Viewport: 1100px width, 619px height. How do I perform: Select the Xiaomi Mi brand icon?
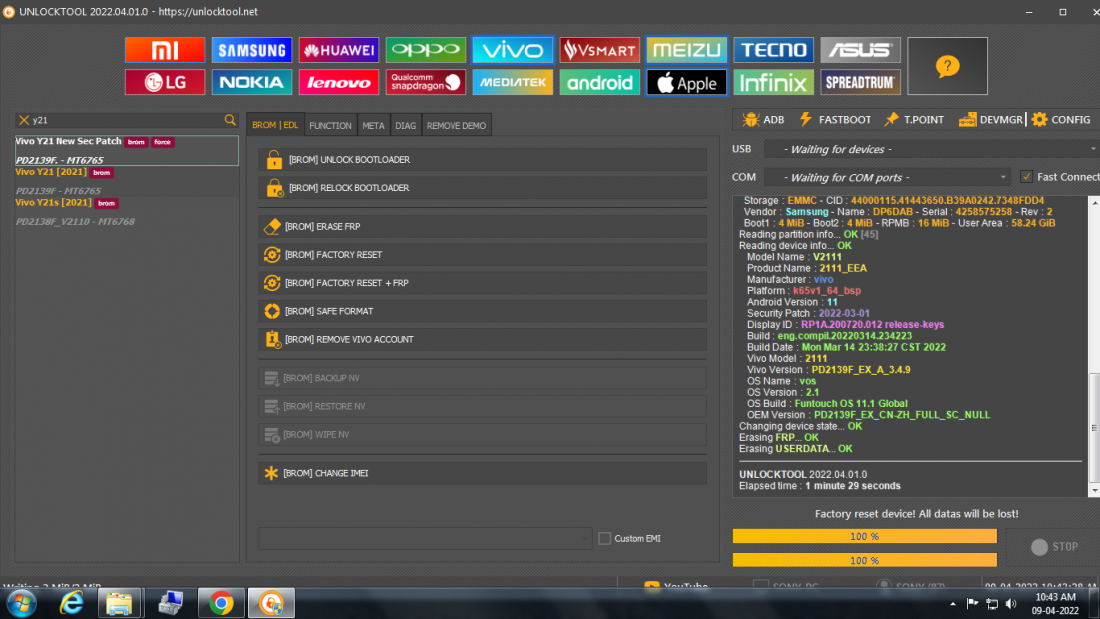pos(165,50)
